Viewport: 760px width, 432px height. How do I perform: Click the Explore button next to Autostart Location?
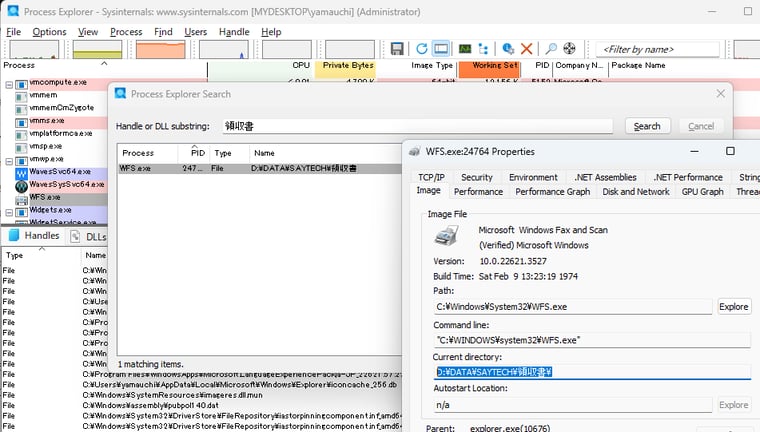coord(734,405)
